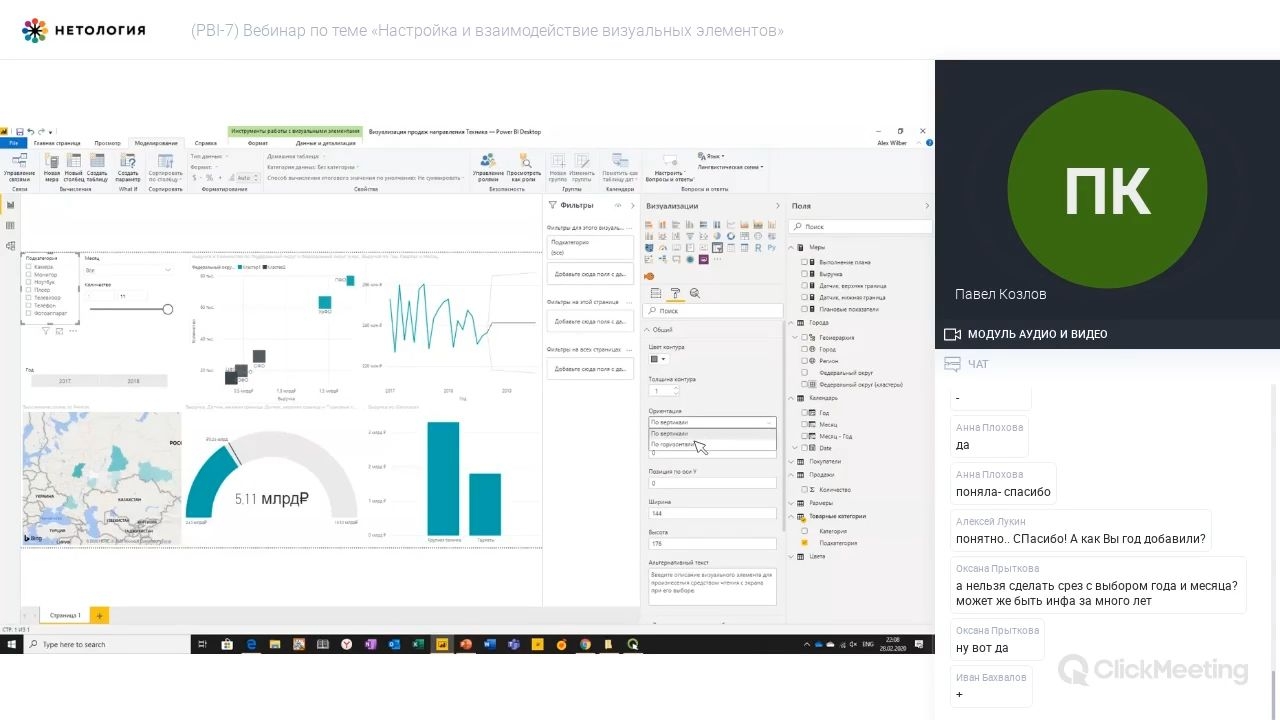
Task: Check the Ноутбук slicer checkbox
Action: (29, 282)
